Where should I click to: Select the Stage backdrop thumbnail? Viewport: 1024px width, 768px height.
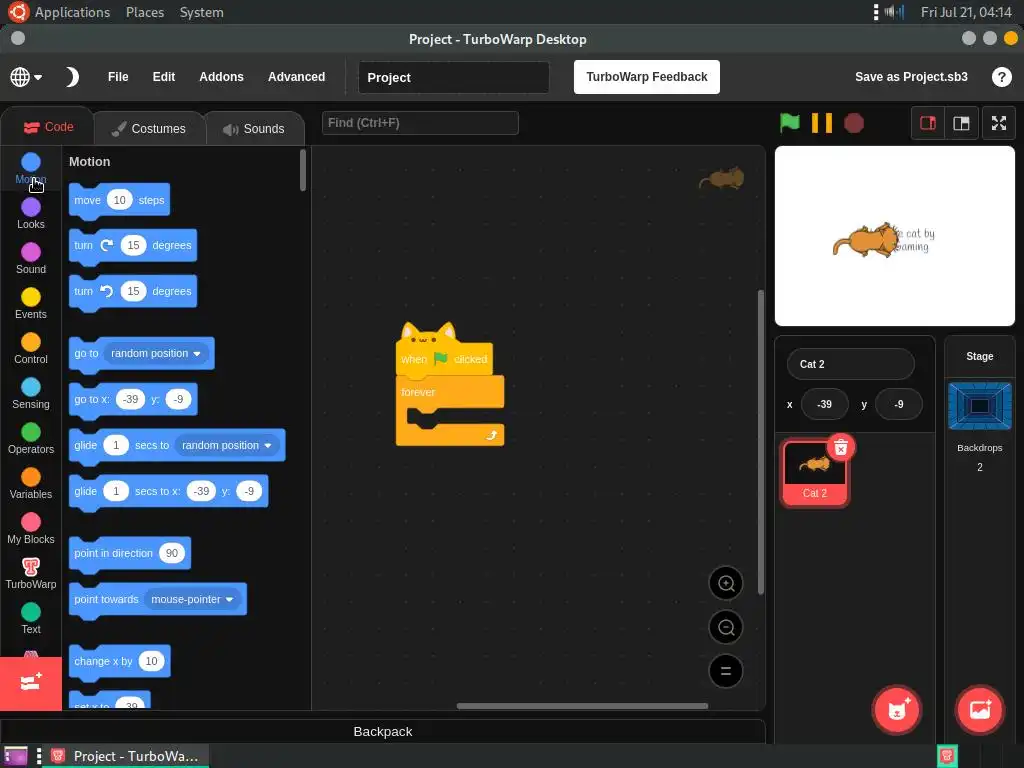[x=980, y=406]
